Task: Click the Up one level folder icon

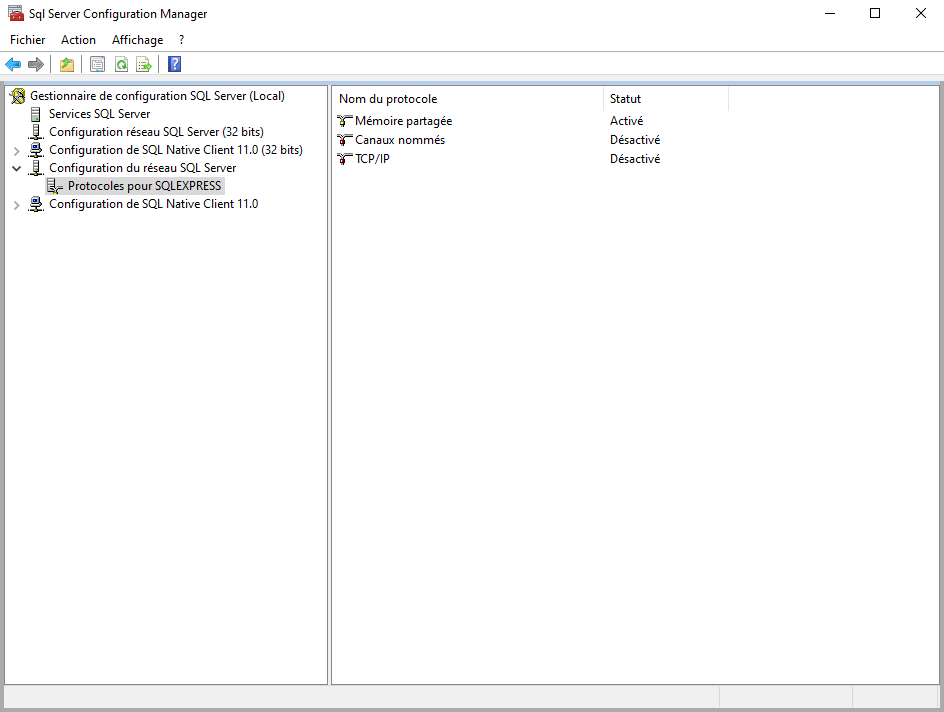Action: (67, 65)
